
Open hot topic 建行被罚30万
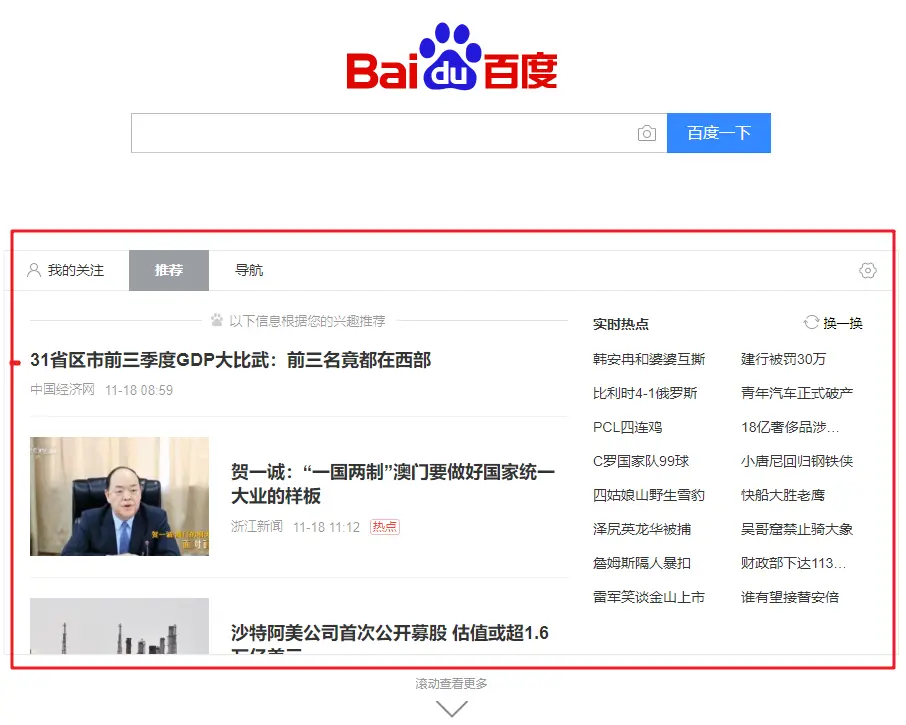[x=784, y=359]
